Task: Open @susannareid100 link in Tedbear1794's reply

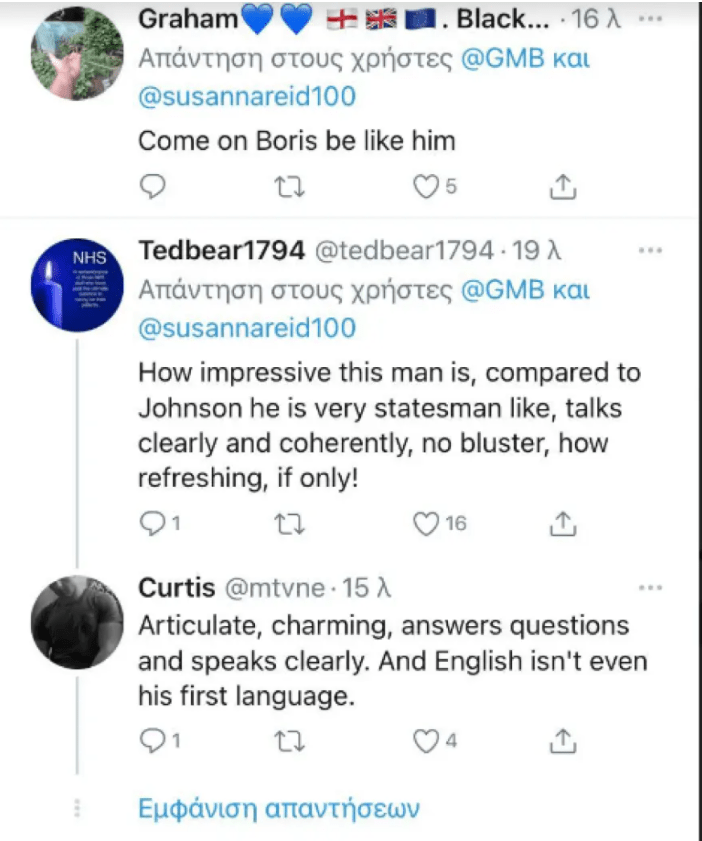Action: pos(247,328)
